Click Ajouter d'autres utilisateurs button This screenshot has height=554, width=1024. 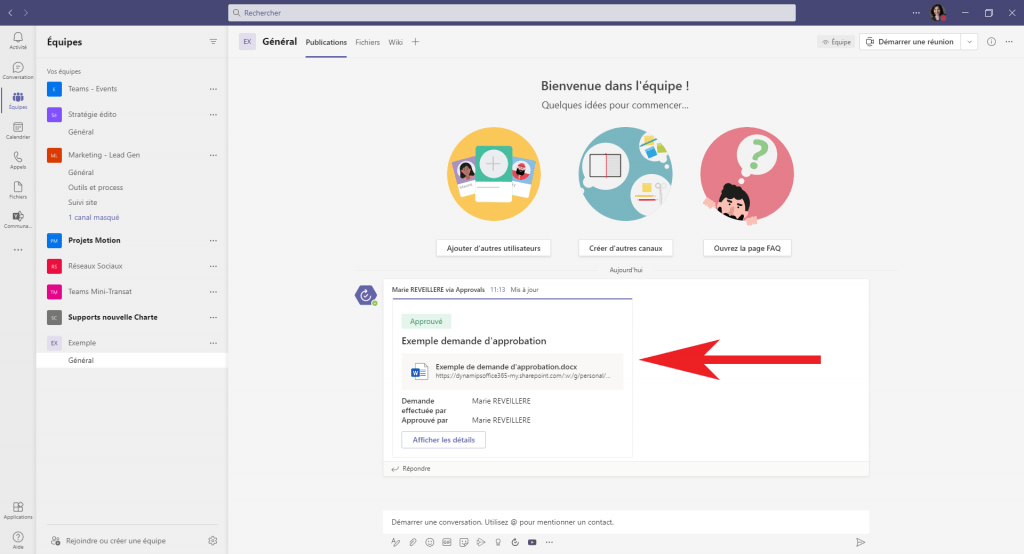[493, 248]
